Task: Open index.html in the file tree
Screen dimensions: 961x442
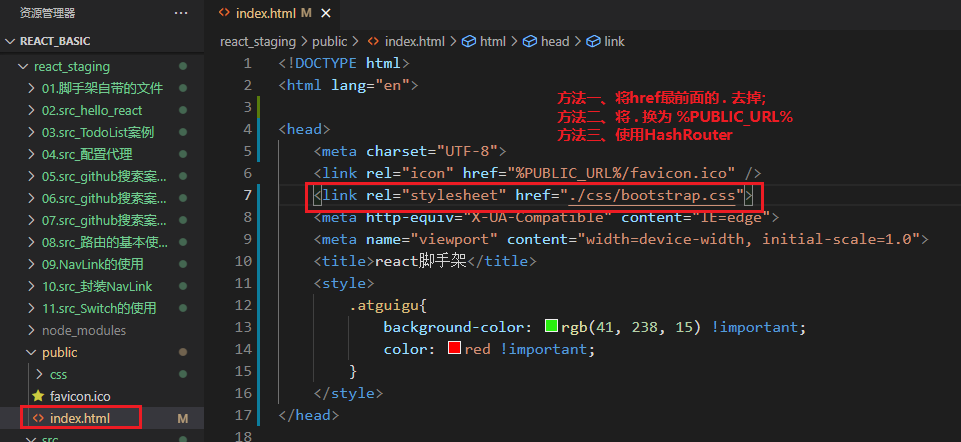Action: tap(80, 419)
